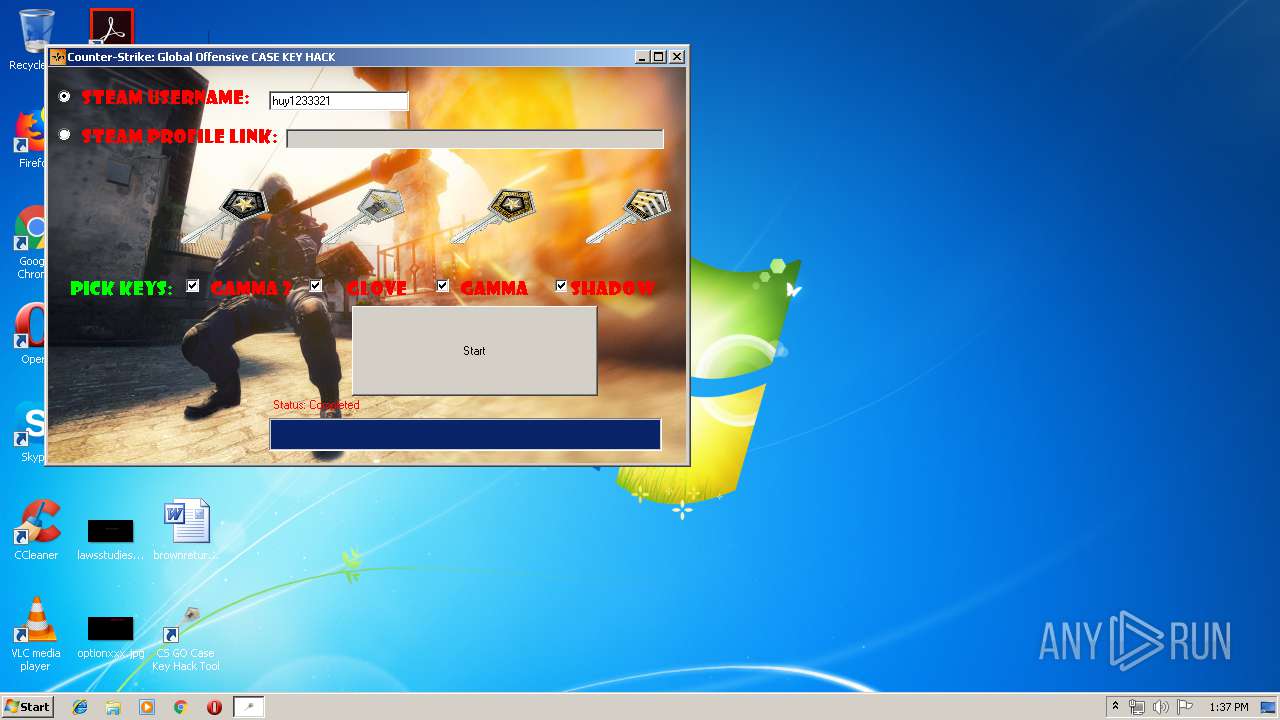The width and height of the screenshot is (1280, 720).
Task: Open the volume tray icon
Action: (x=1160, y=707)
